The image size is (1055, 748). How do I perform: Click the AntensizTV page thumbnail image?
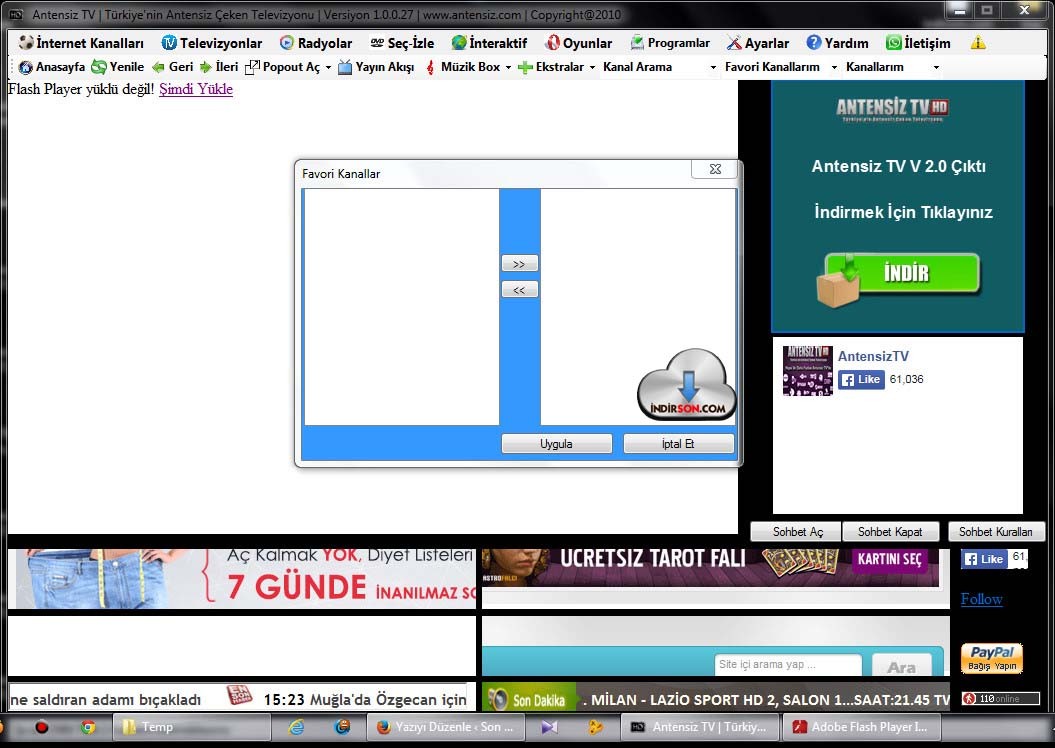click(x=807, y=371)
